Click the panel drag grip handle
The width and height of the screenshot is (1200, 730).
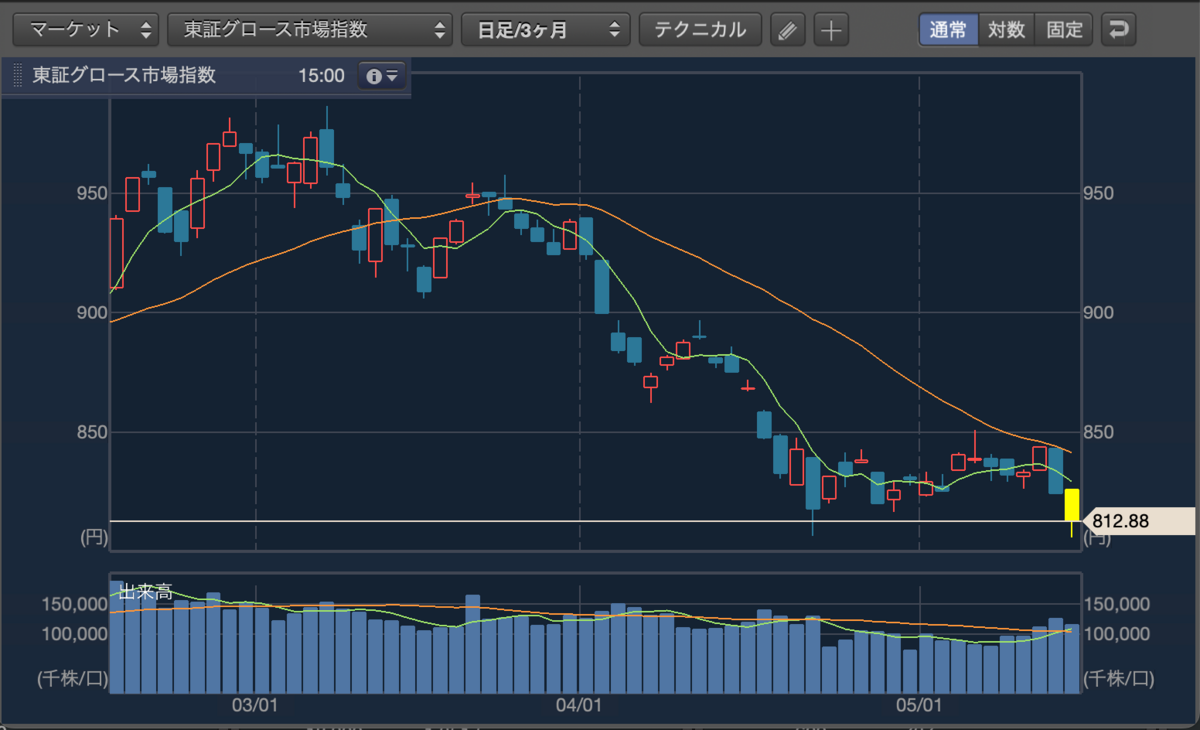coord(16,76)
